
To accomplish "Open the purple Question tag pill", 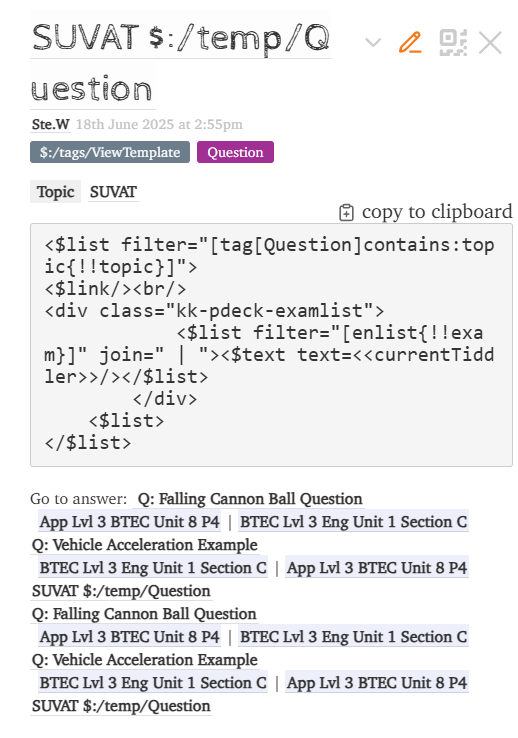I will 235,152.
